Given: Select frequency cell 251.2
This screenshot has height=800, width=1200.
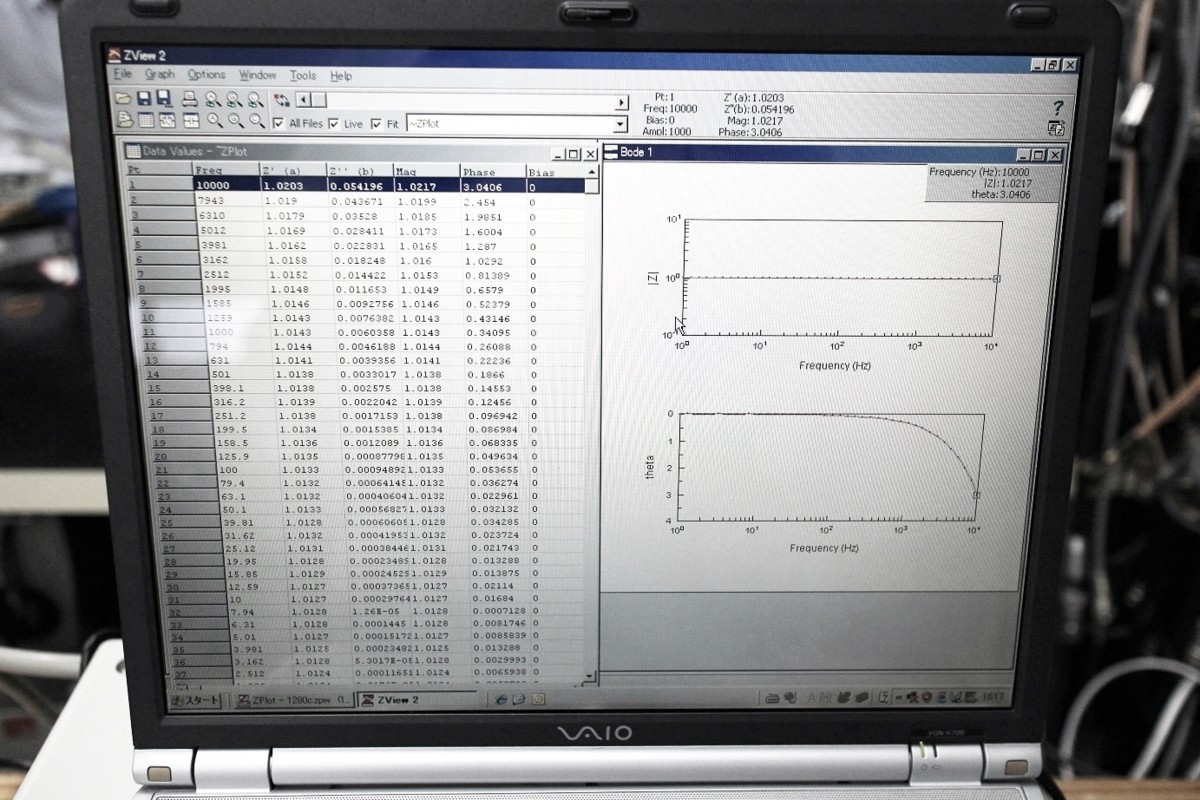Looking at the screenshot, I should pyautogui.click(x=245, y=416).
